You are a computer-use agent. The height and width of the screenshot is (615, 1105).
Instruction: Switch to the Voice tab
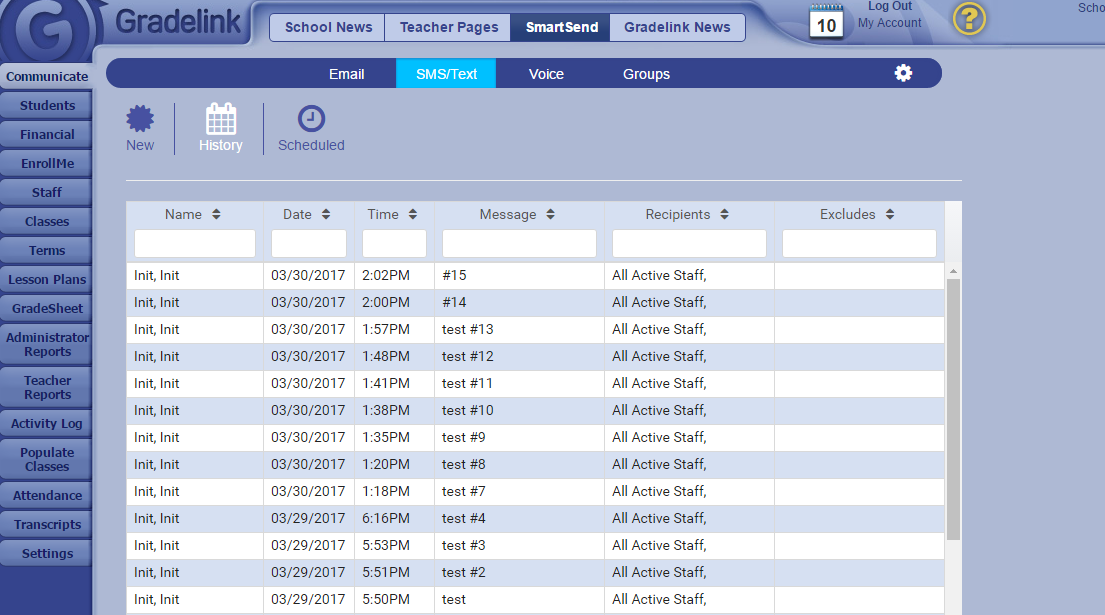point(546,74)
